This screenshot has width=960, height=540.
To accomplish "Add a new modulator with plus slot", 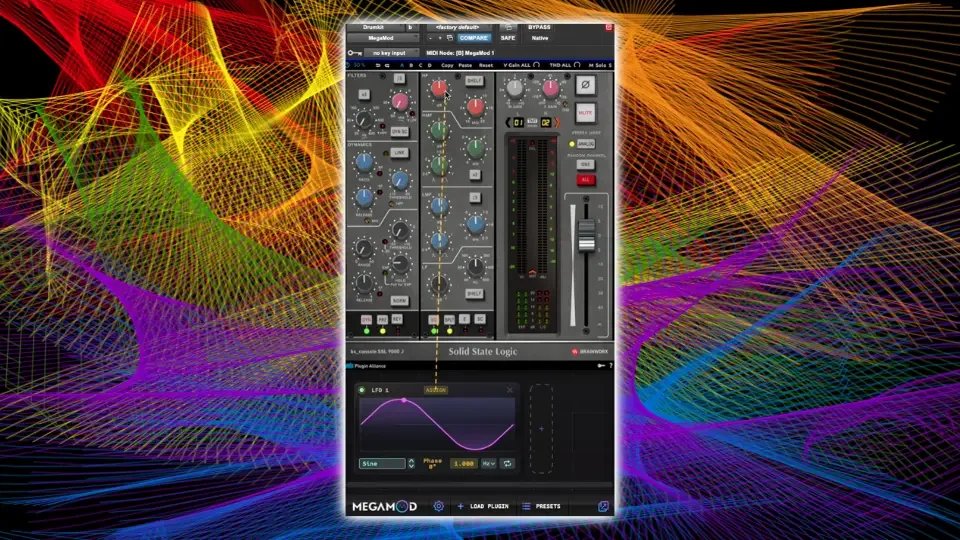I will tap(541, 429).
